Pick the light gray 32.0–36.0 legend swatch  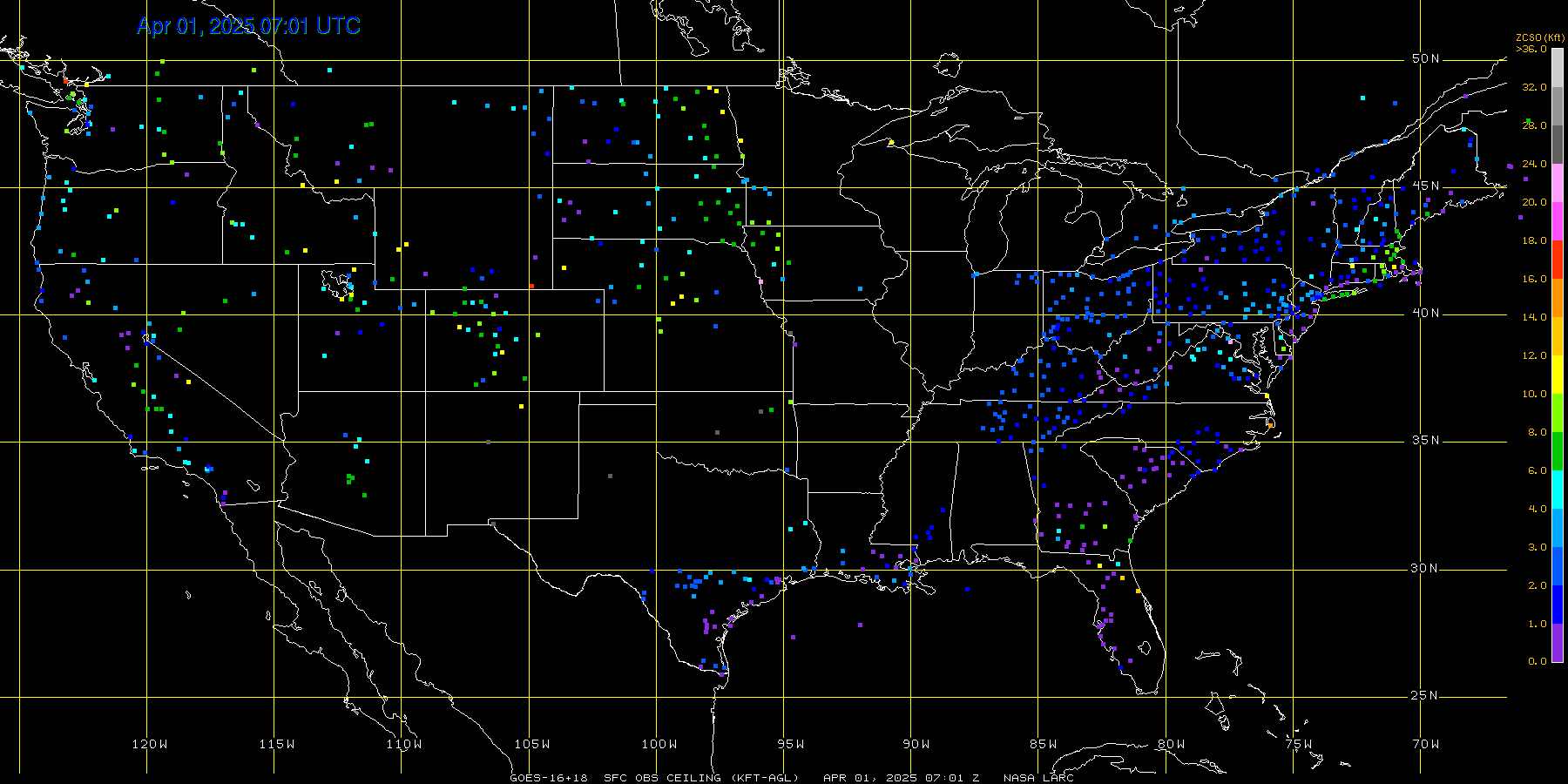point(1558,68)
